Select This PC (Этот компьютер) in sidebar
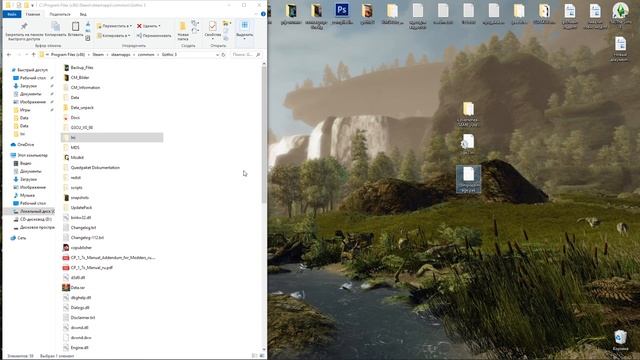This screenshot has width=640, height=360. 29,156
